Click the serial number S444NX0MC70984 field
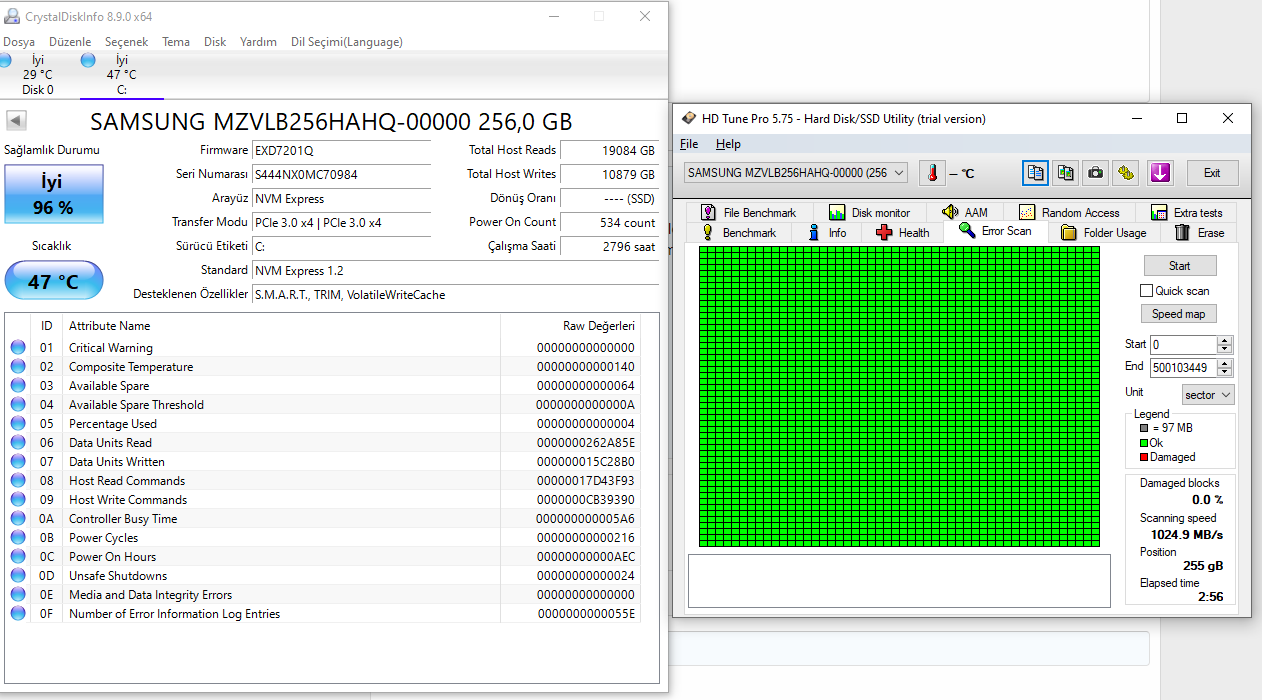This screenshot has height=700, width=1262. 341,174
